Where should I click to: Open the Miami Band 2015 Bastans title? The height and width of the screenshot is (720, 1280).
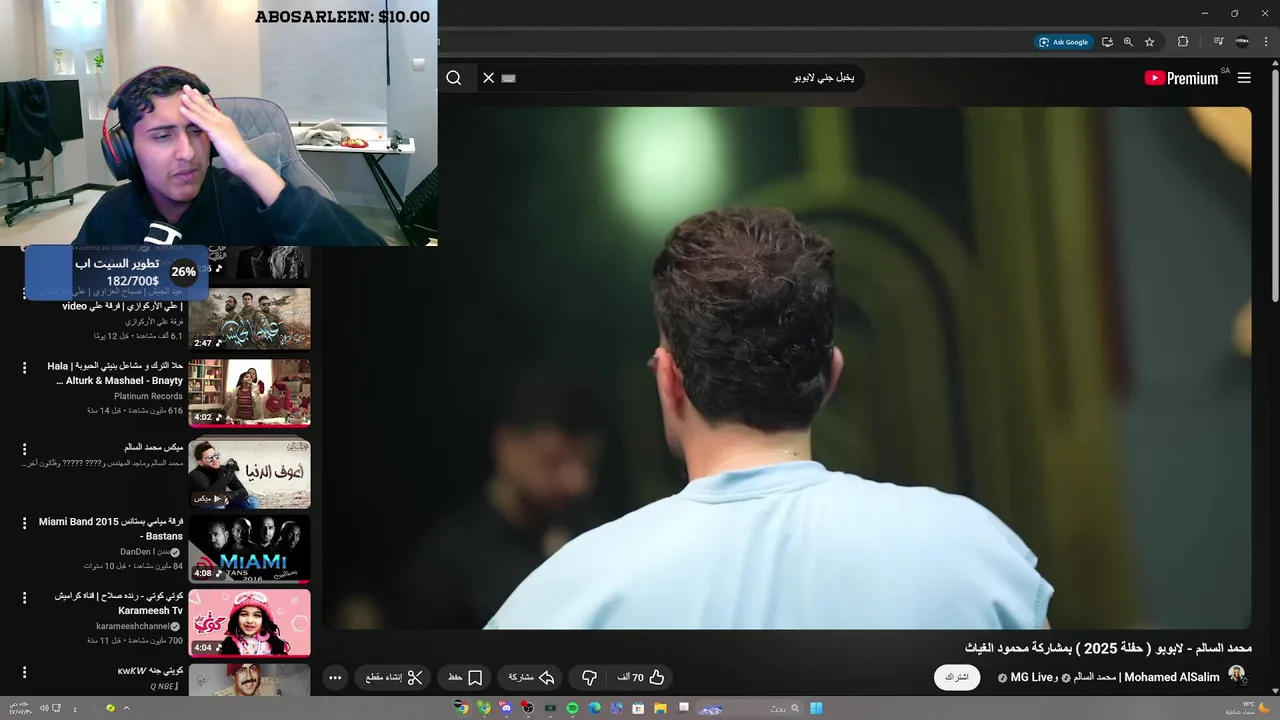point(111,529)
